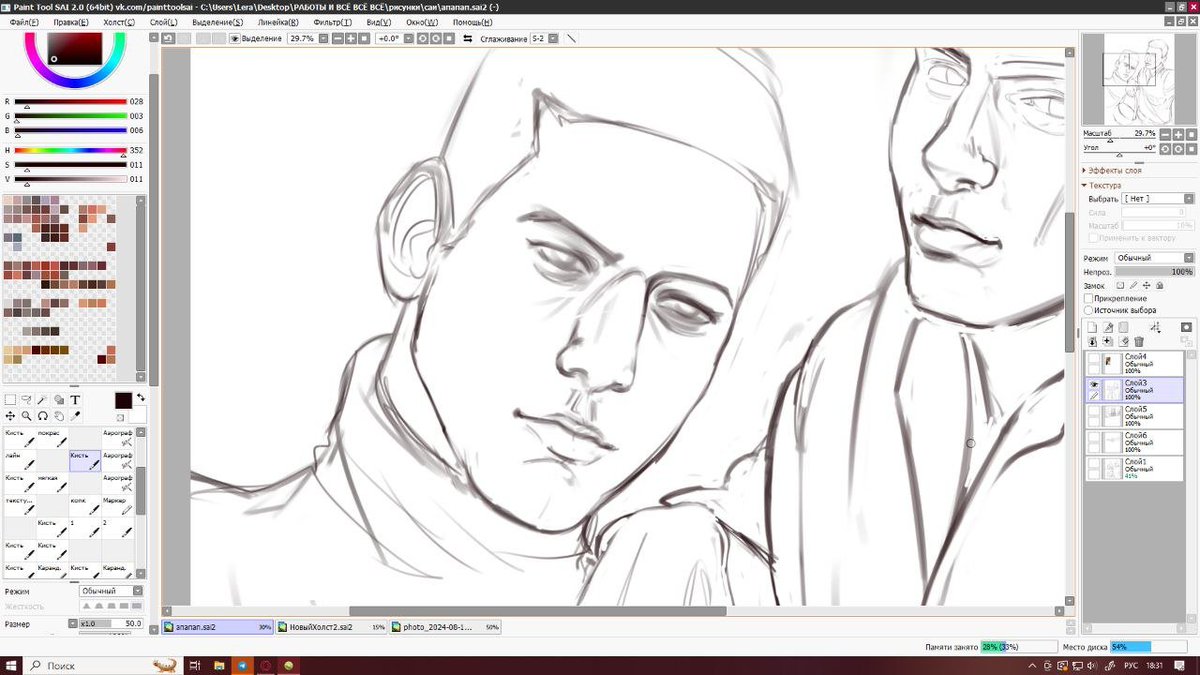Show layer Слой6 via its visibility box
Image resolution: width=1200 pixels, height=675 pixels.
[1093, 436]
